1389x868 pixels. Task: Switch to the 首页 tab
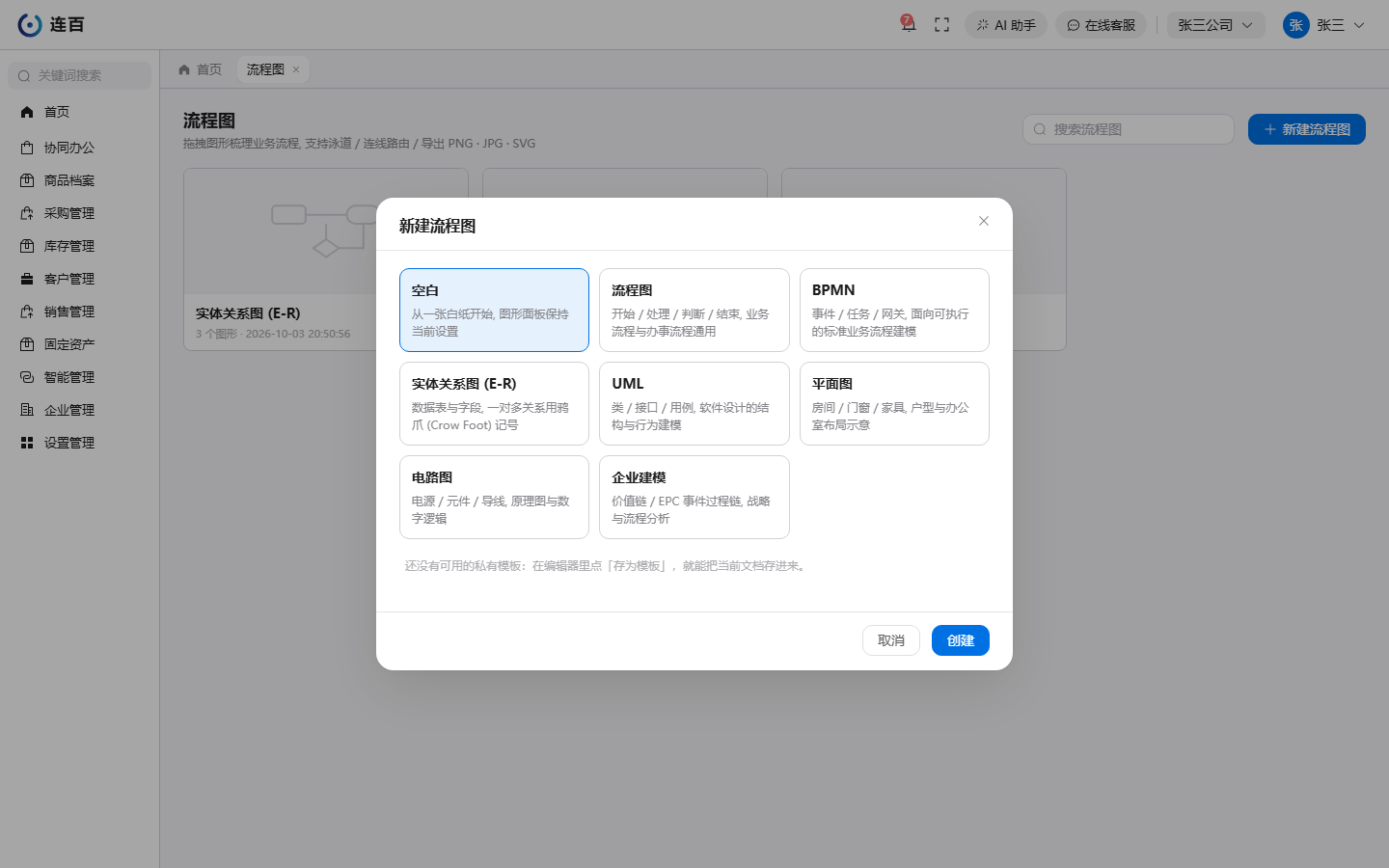point(201,69)
